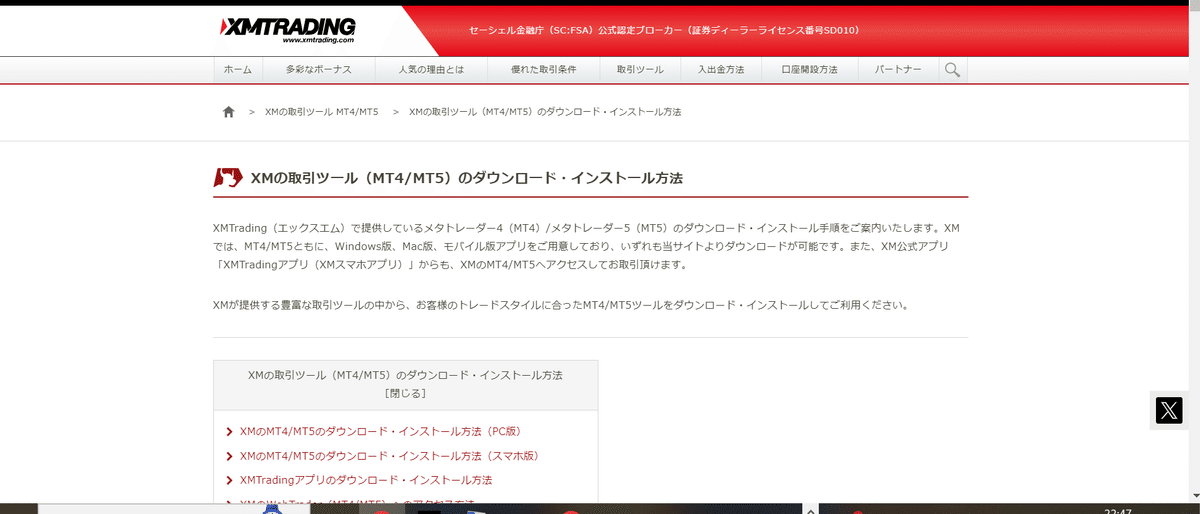Screen dimensions: 1200x514
Task: Open the 多彩なボーナス menu
Action: (x=318, y=70)
